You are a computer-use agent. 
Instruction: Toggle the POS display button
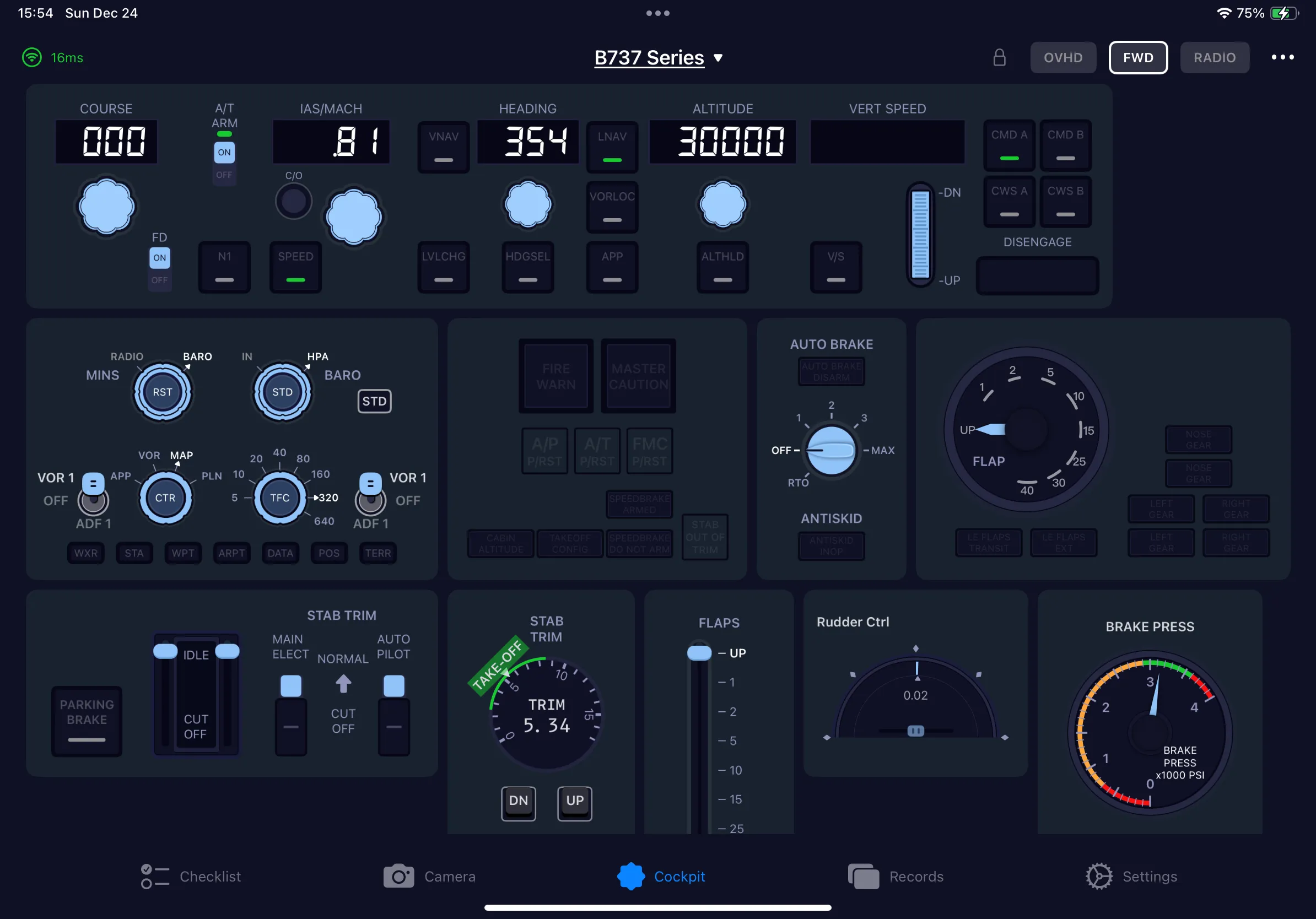coord(329,553)
